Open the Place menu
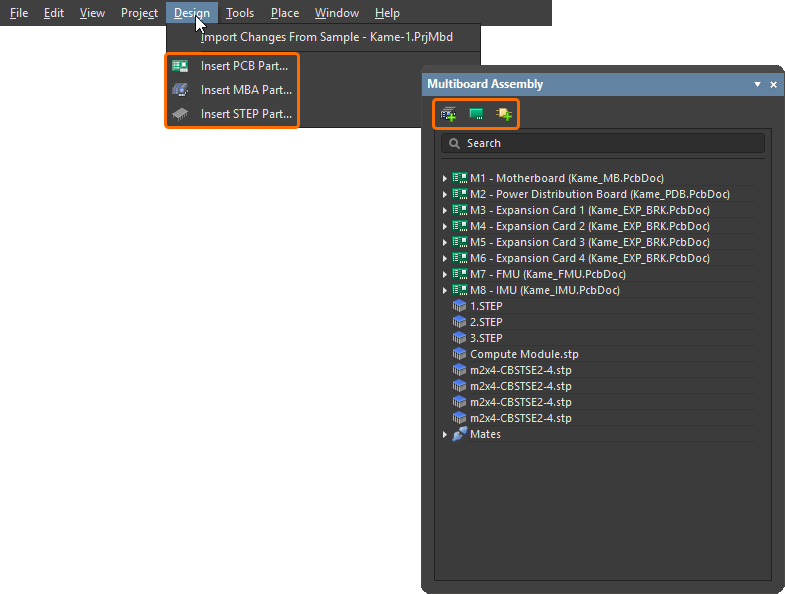 click(x=284, y=13)
